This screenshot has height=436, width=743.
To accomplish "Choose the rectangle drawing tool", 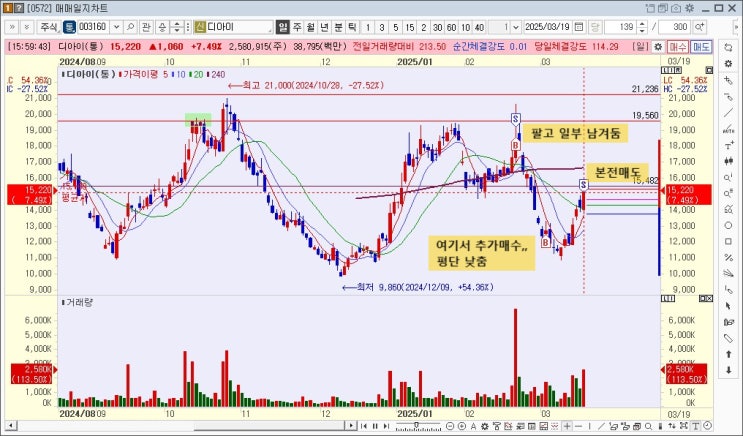I will 729,241.
